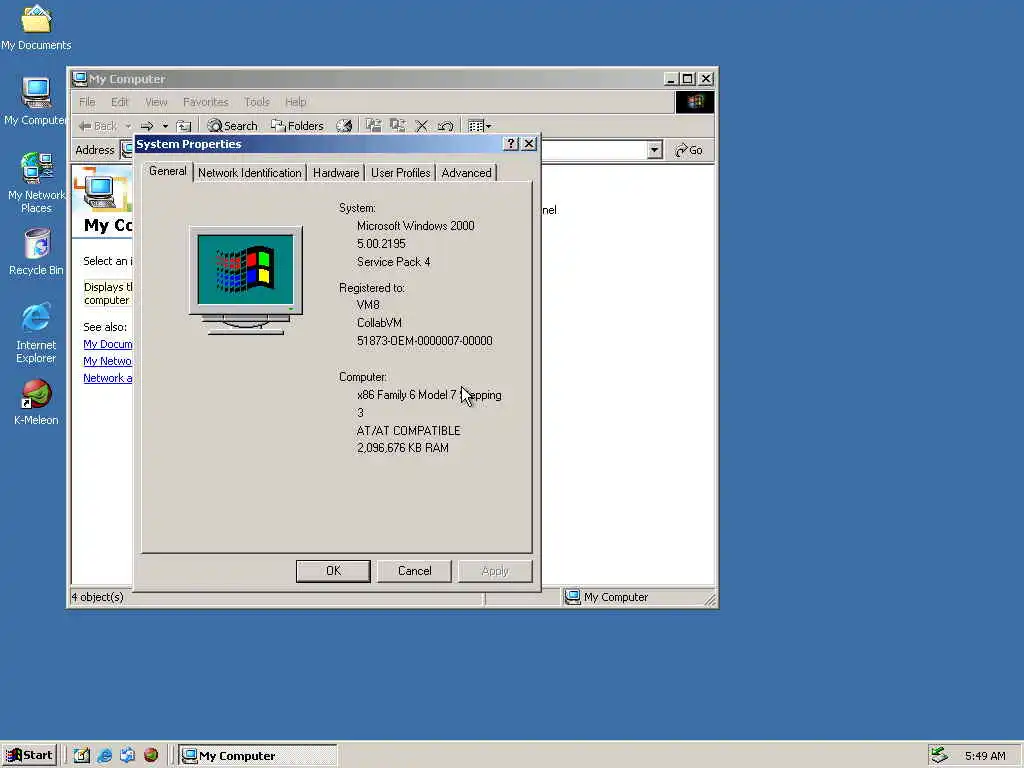
Task: Select the Recycle Bin icon
Action: pos(36,252)
